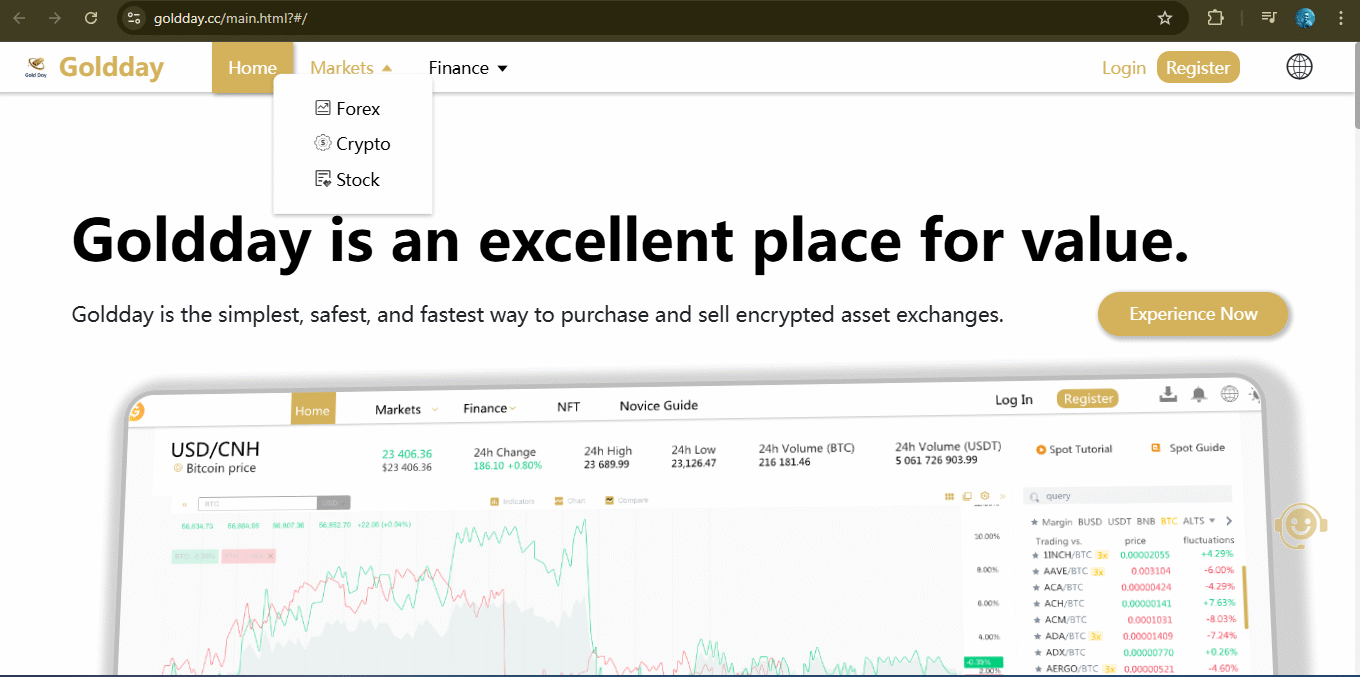Viewport: 1360px width, 677px height.
Task: Collapse the Markets dropdown menu
Action: 351,68
